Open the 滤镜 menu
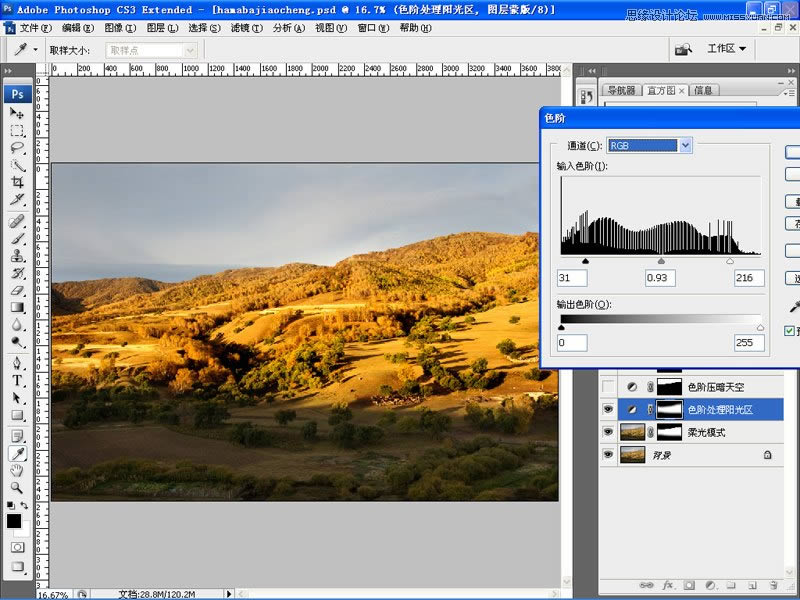Screen dimensions: 800x600 pyautogui.click(x=244, y=28)
